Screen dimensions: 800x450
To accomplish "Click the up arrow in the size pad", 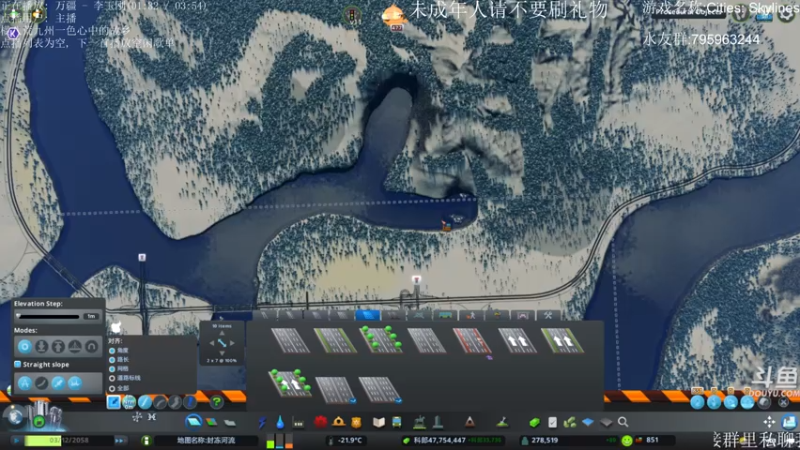I will (222, 333).
